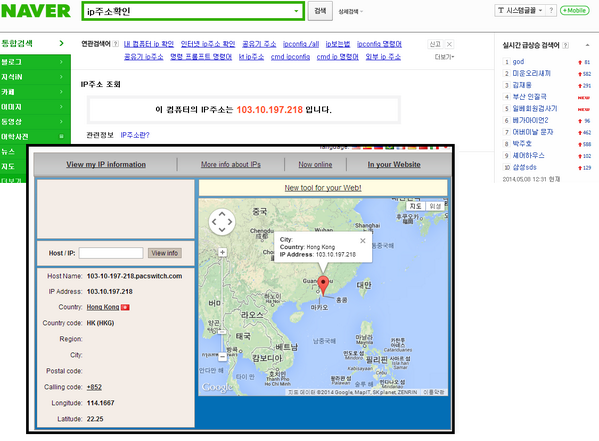Screen dimensions: 599x441
Task: Click the 103.10.197.218 IP address result text
Action: pyautogui.click(x=270, y=110)
